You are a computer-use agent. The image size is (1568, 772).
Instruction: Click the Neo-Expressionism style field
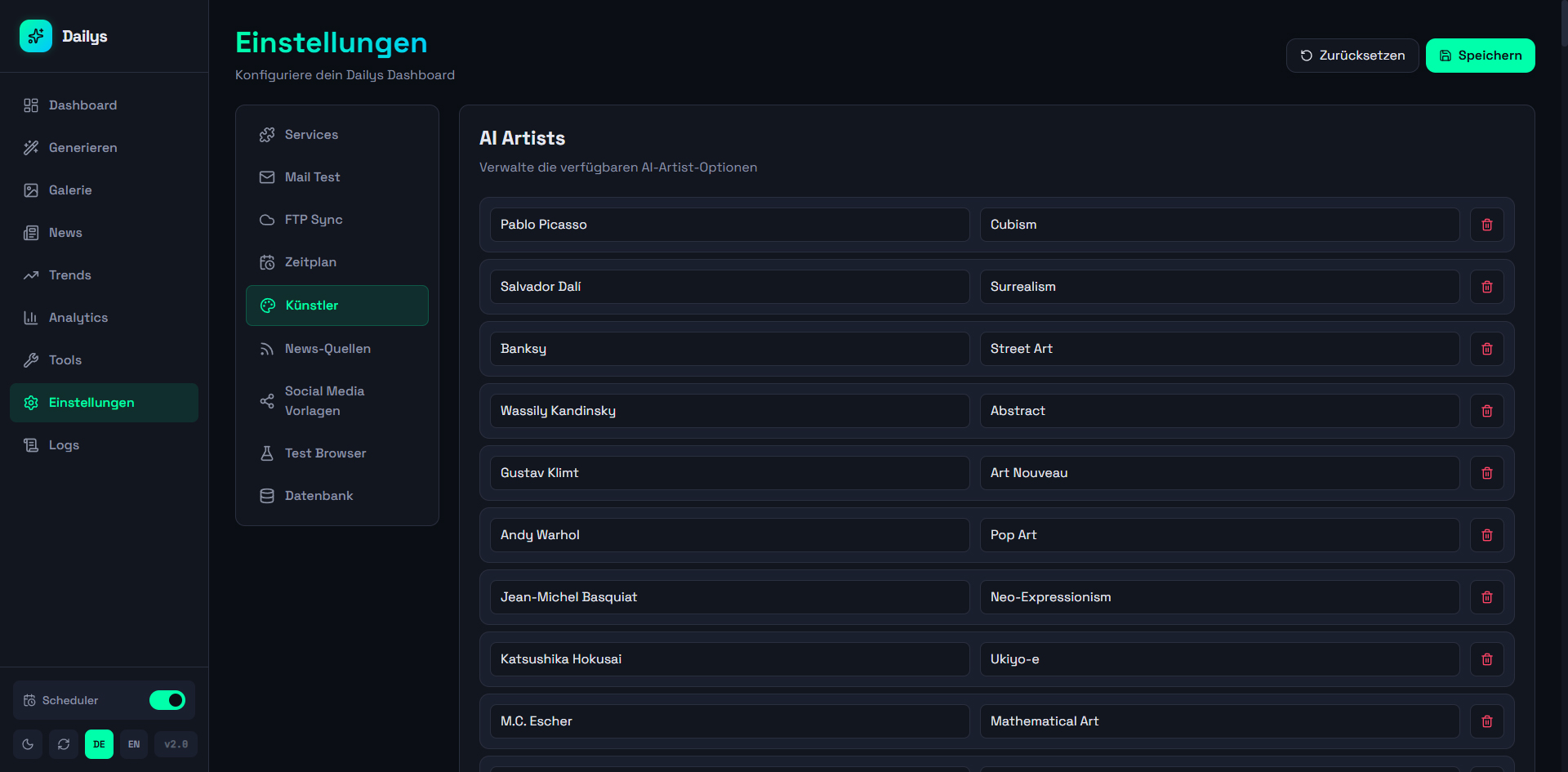[1219, 597]
